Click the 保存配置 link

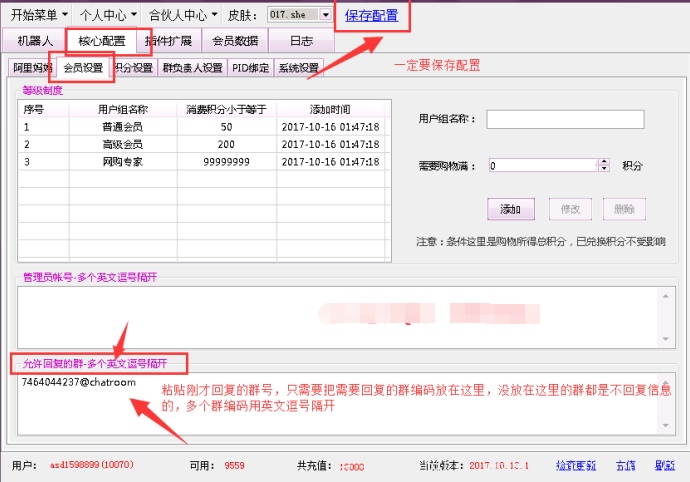[372, 15]
